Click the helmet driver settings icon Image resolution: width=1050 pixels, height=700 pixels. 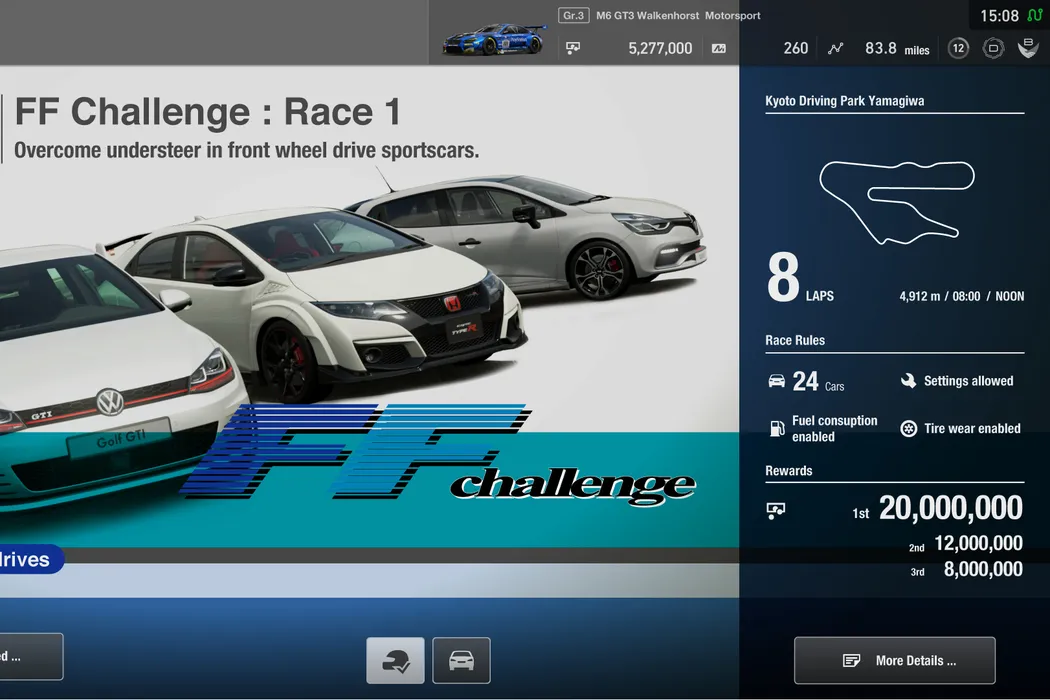coord(396,660)
